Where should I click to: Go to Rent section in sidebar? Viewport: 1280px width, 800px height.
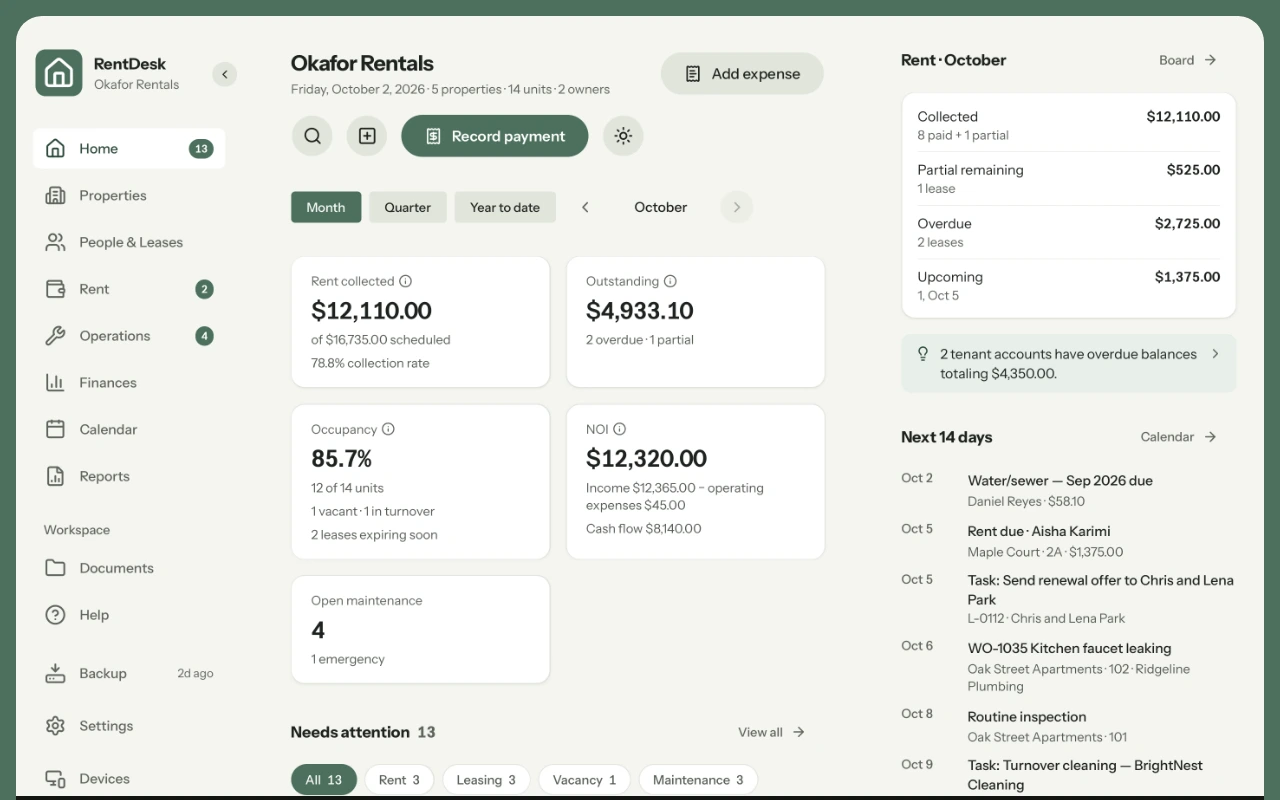(129, 289)
